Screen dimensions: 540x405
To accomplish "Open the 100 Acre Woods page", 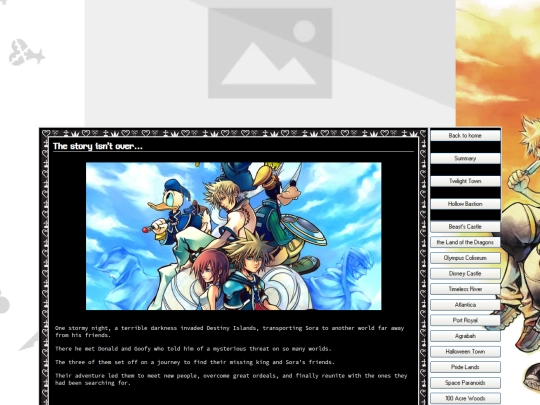I will [465, 398].
